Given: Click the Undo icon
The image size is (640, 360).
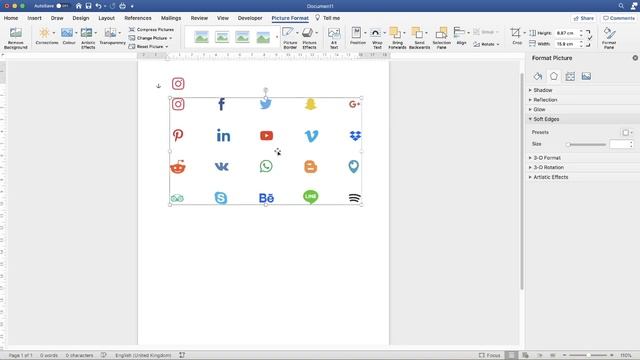Looking at the screenshot, I should point(98,6).
